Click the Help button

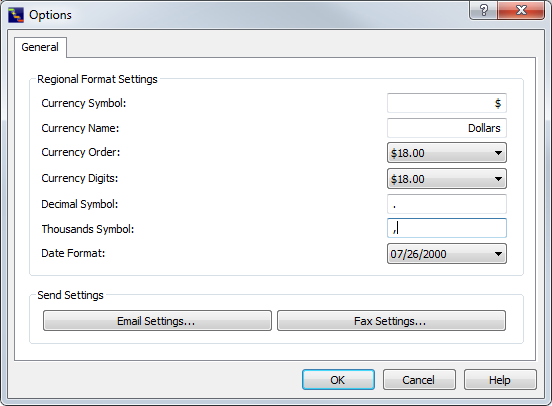tap(500, 380)
